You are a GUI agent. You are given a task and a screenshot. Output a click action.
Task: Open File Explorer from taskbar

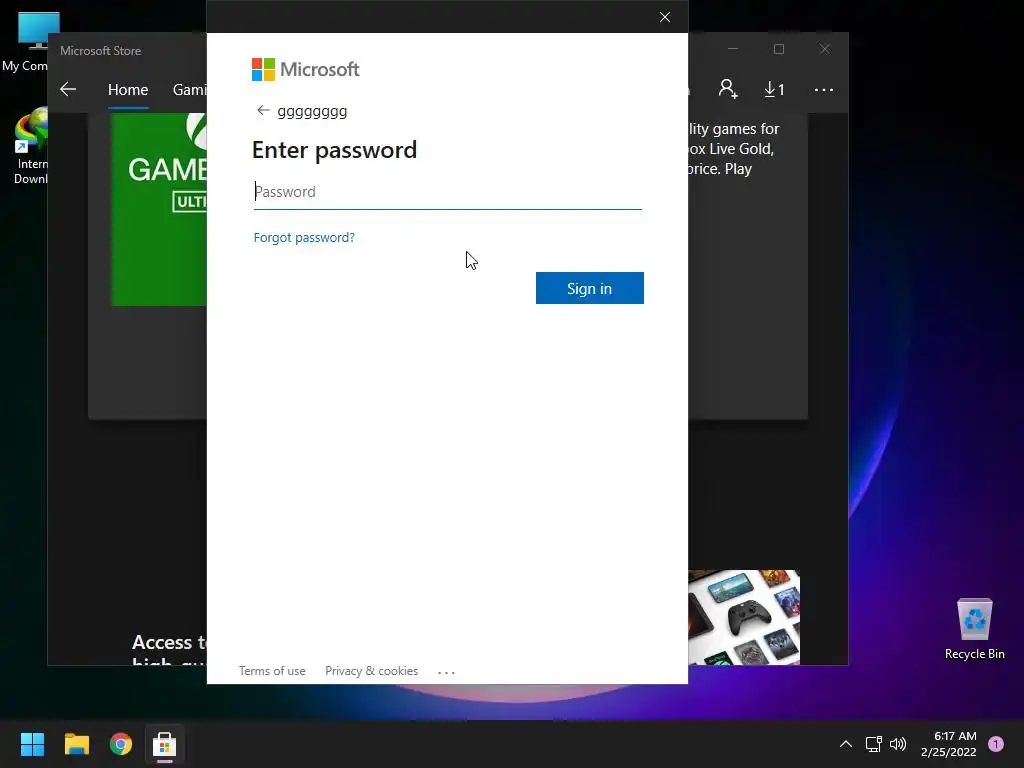(x=76, y=744)
